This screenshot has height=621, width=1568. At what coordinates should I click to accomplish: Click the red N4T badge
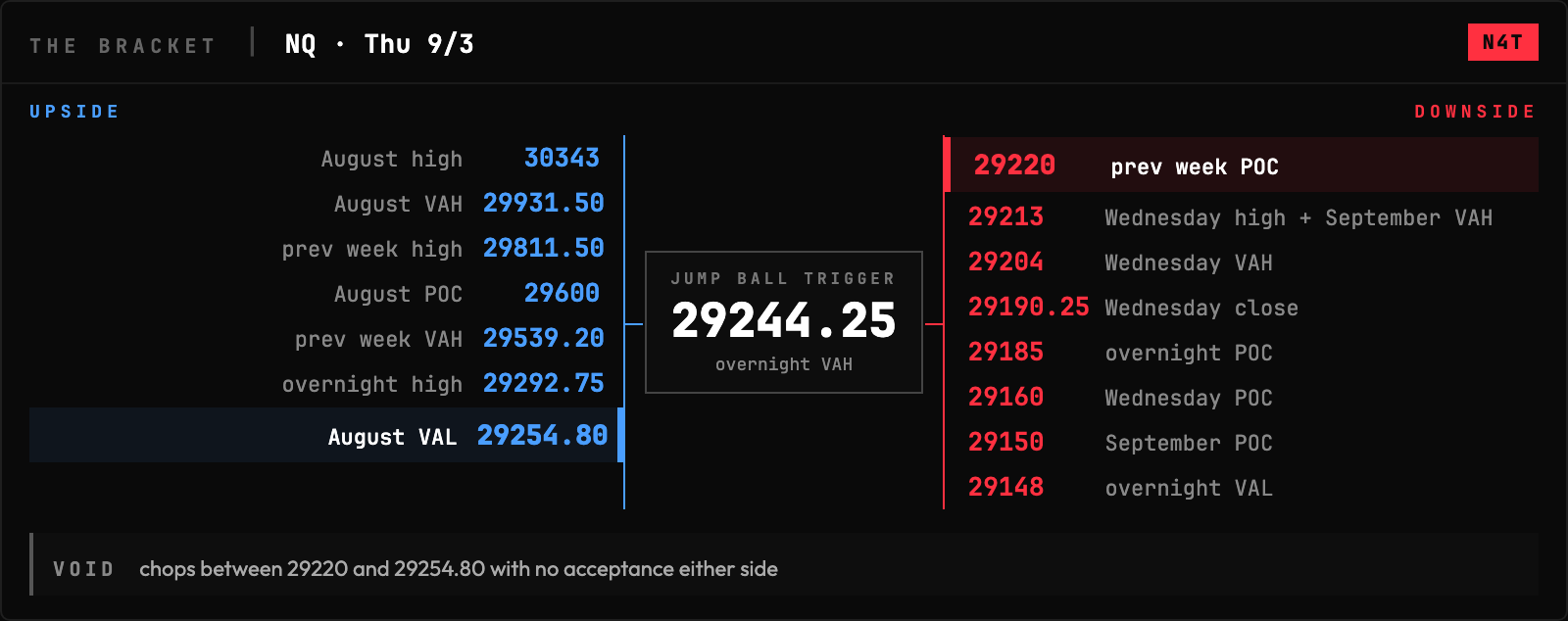[x=1502, y=42]
